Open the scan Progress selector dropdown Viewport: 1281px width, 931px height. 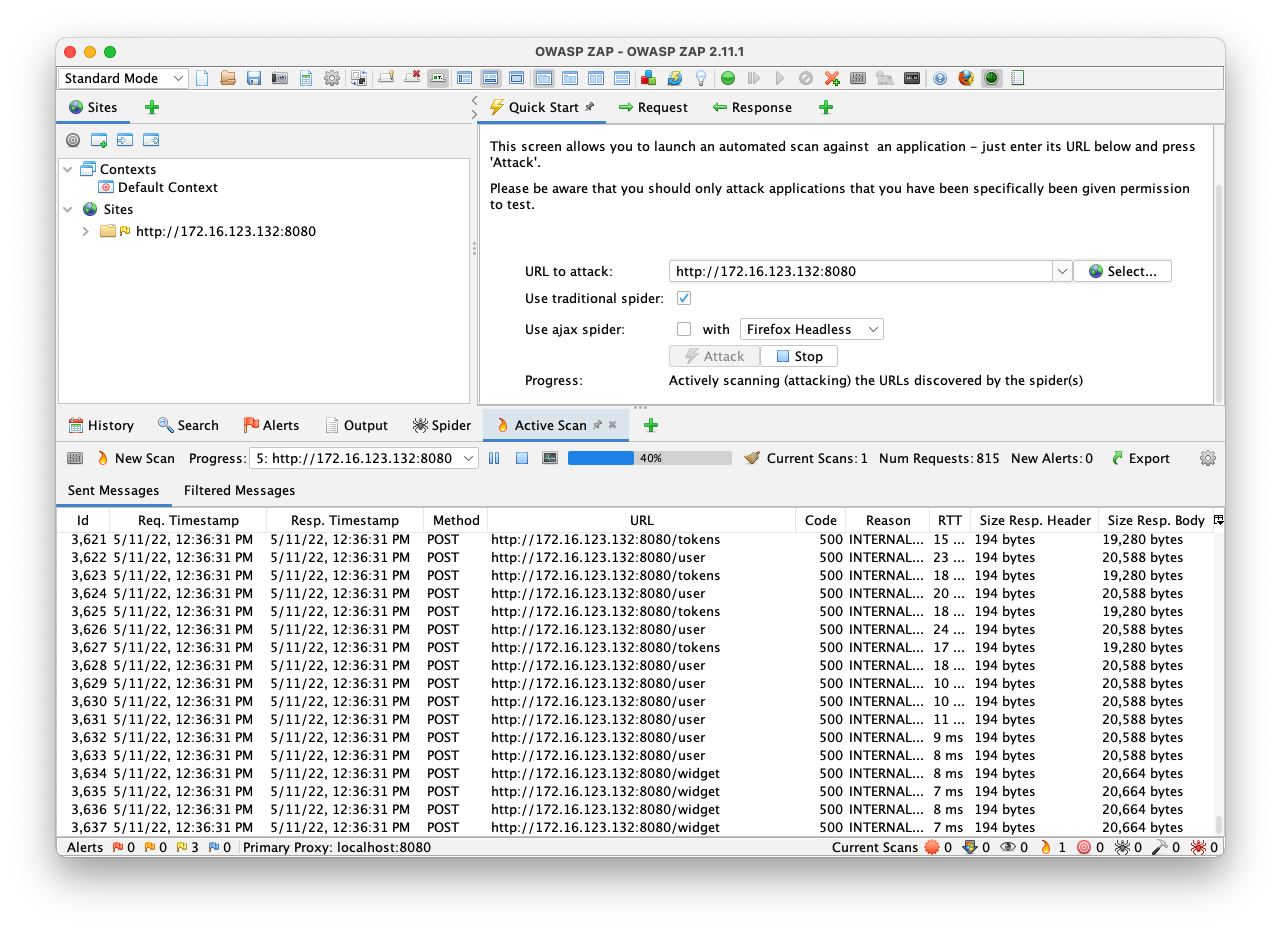coord(364,458)
